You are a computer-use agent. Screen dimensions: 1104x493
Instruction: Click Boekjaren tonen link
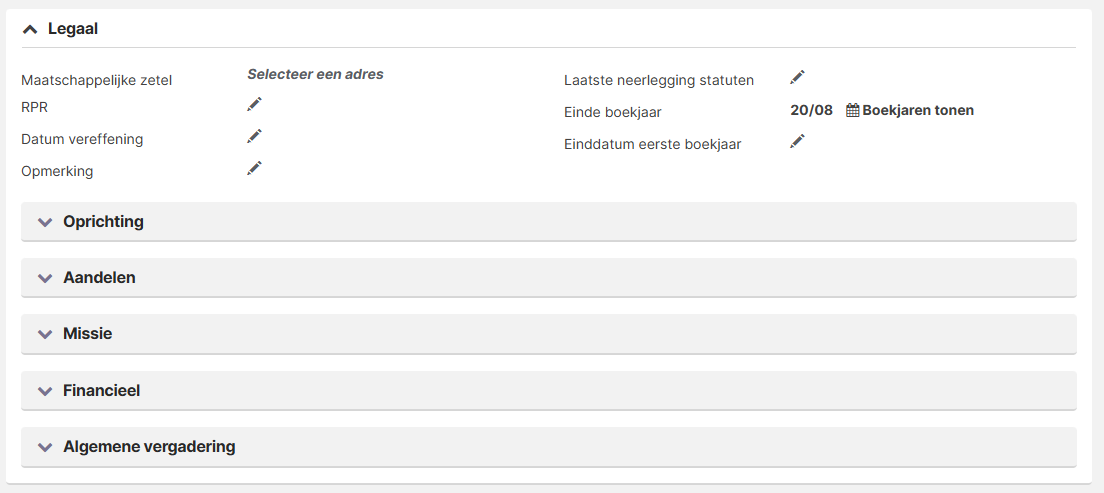pyautogui.click(x=918, y=111)
